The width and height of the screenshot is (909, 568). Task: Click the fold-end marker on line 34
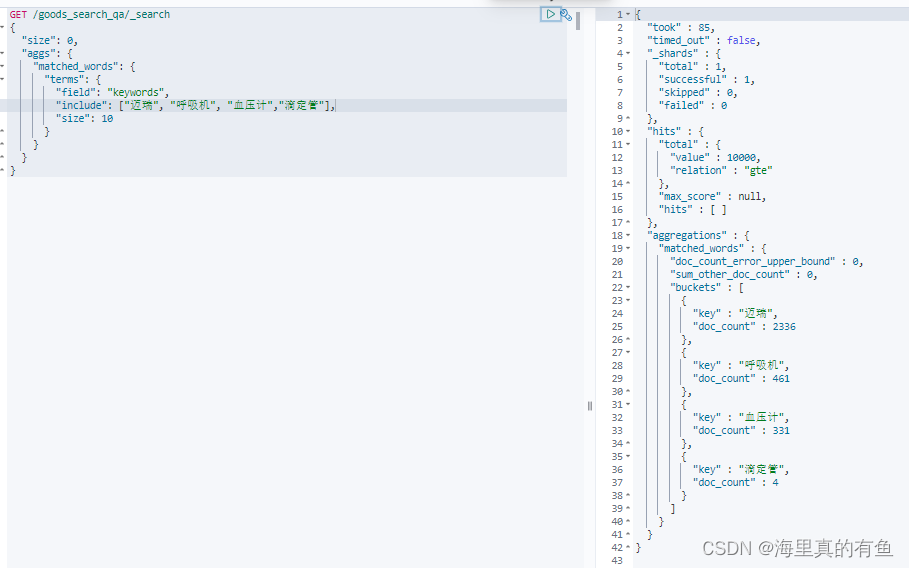click(x=628, y=443)
